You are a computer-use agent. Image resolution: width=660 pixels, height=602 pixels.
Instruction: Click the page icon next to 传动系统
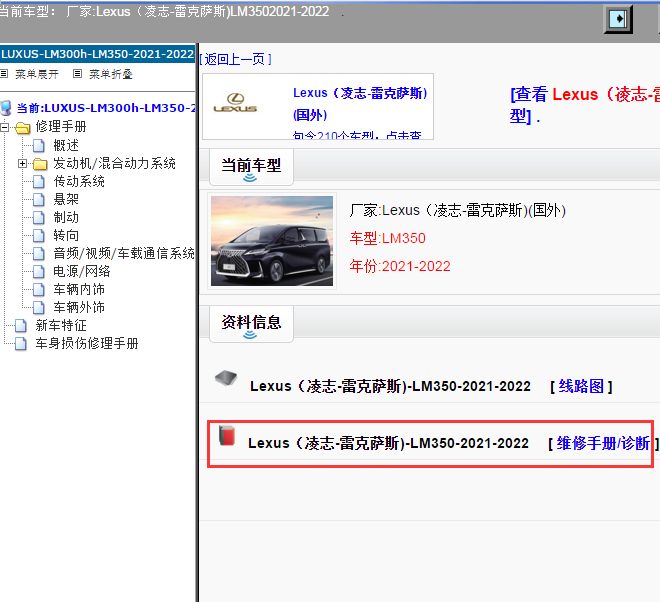39,182
